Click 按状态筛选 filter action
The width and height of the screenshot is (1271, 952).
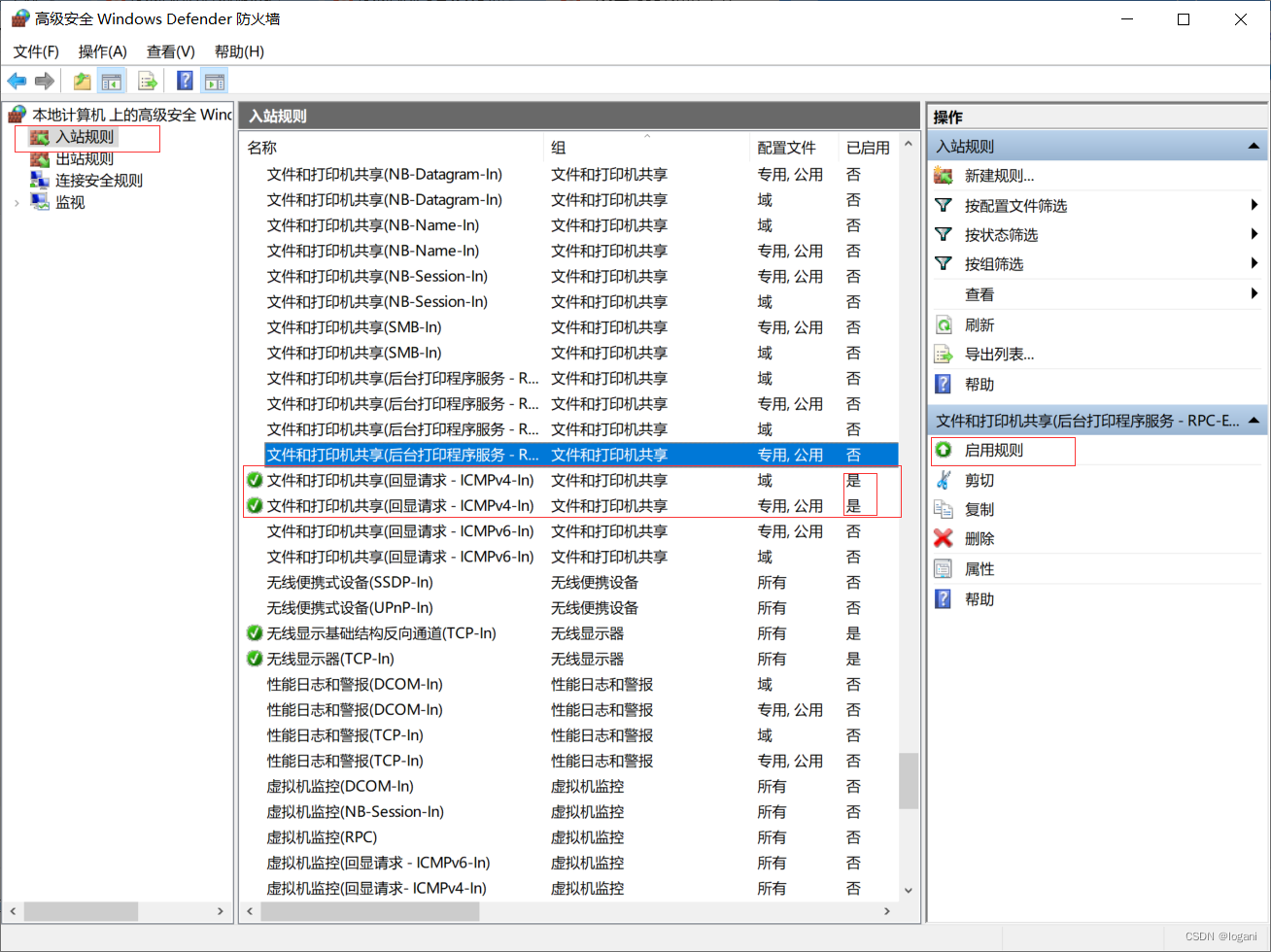click(x=1001, y=234)
